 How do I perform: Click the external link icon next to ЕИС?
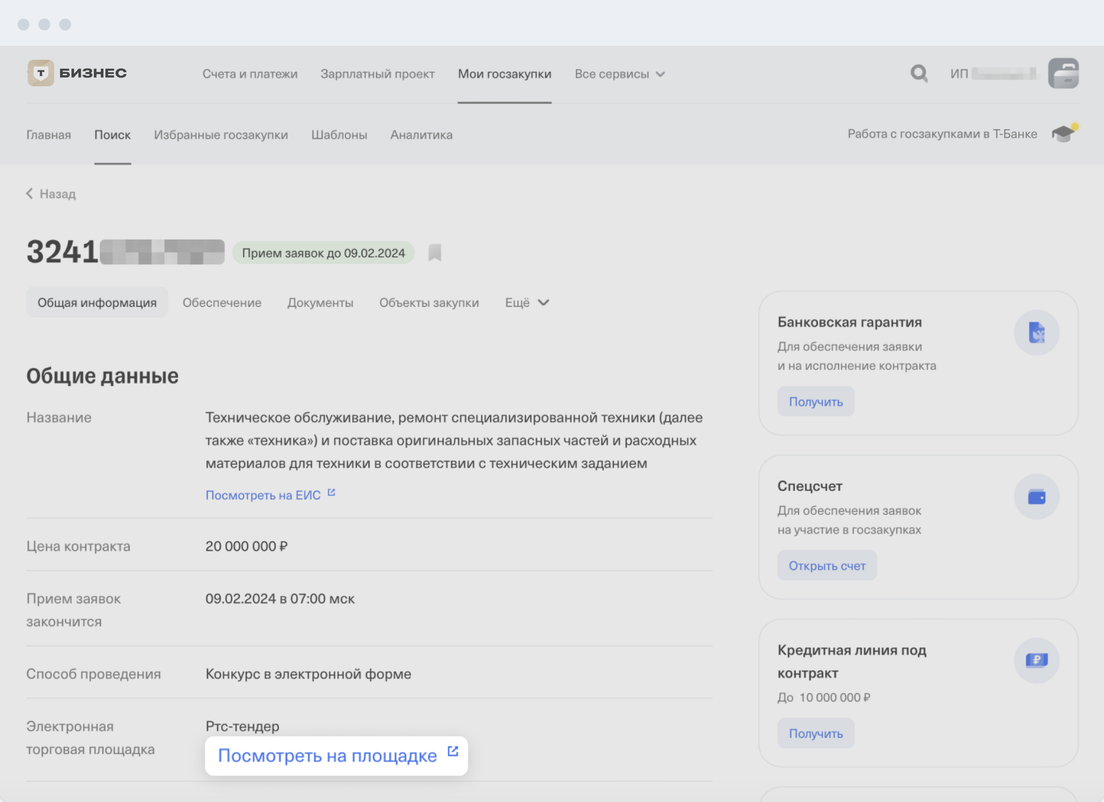[x=331, y=493]
